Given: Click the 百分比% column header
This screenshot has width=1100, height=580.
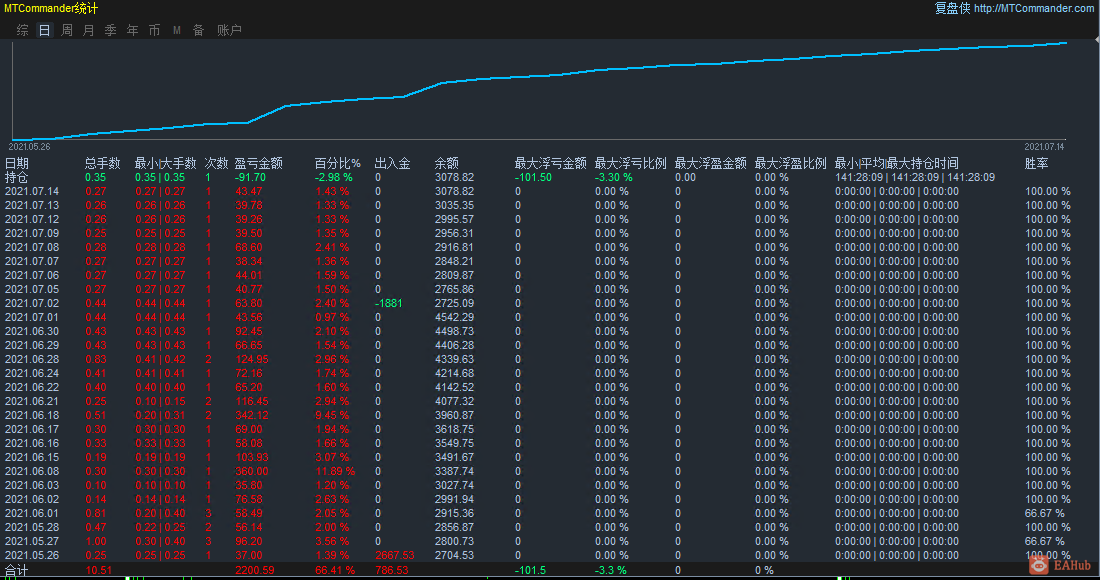Looking at the screenshot, I should click(x=337, y=163).
